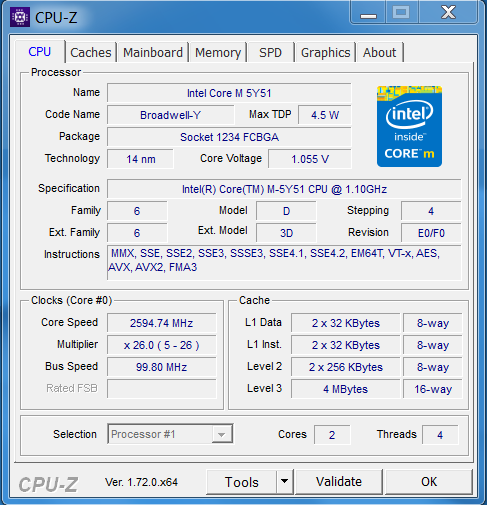
Task: Click the Instructions list box
Action: pos(284,263)
